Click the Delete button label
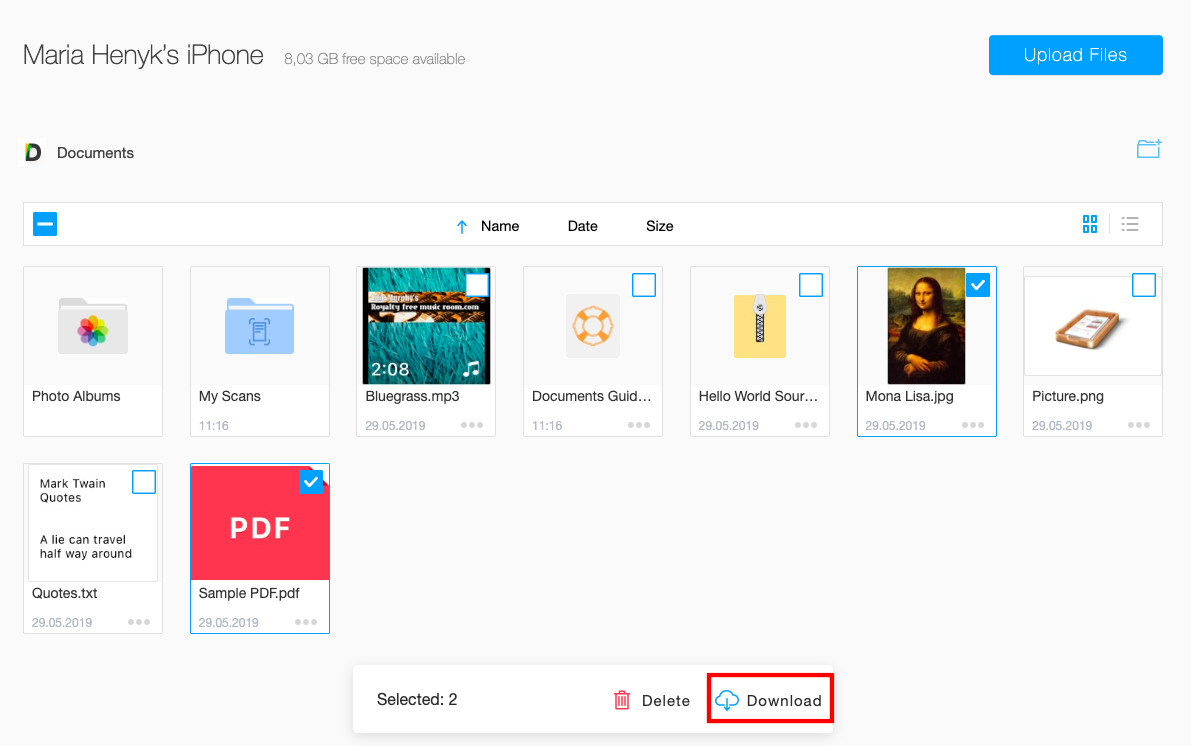 (x=666, y=700)
